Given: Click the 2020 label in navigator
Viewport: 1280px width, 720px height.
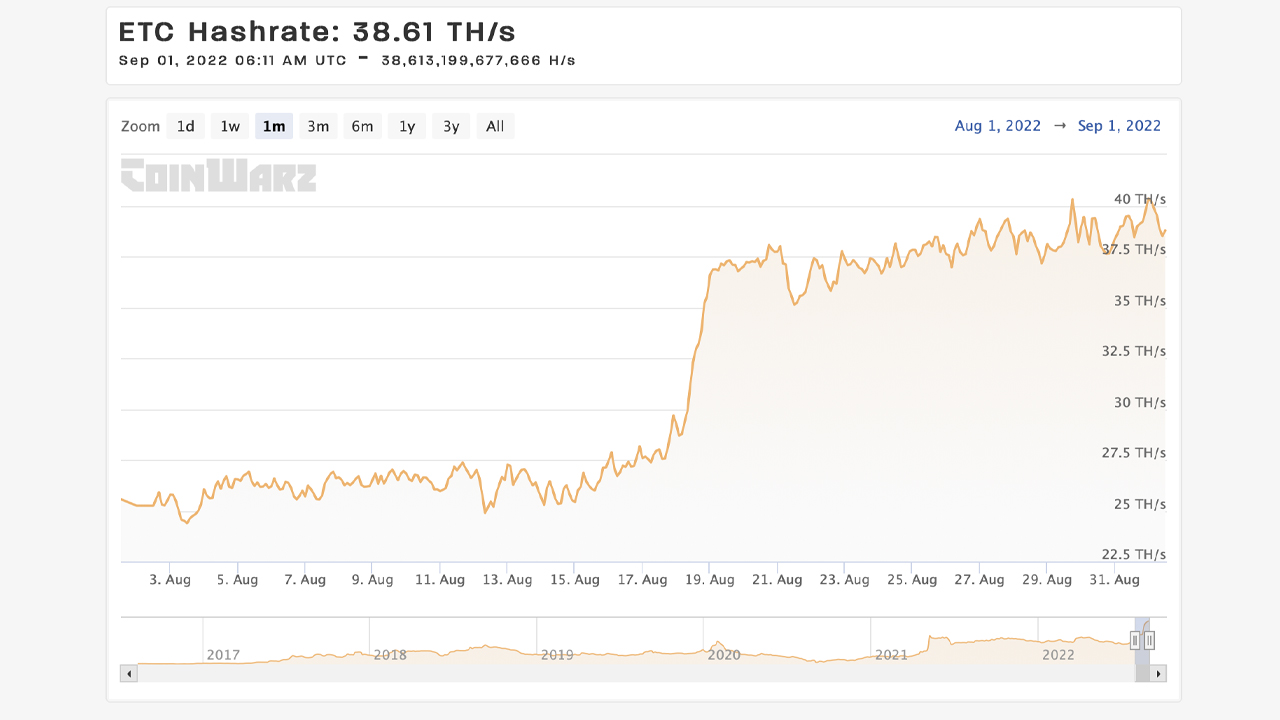Looking at the screenshot, I should (x=724, y=655).
